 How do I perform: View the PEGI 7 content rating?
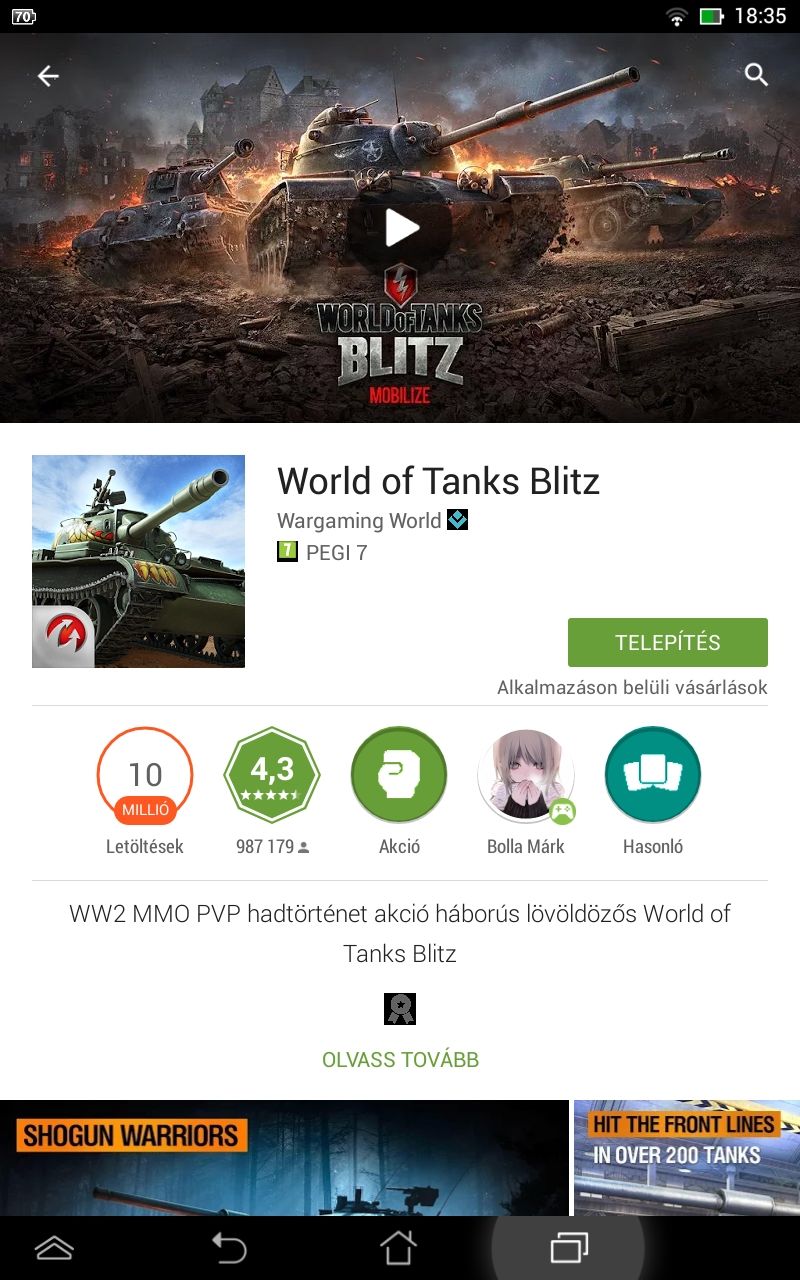(x=322, y=552)
